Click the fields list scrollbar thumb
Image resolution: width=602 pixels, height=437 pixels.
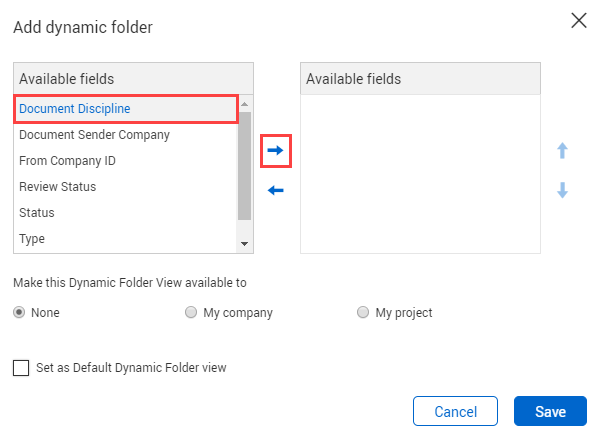click(x=245, y=166)
